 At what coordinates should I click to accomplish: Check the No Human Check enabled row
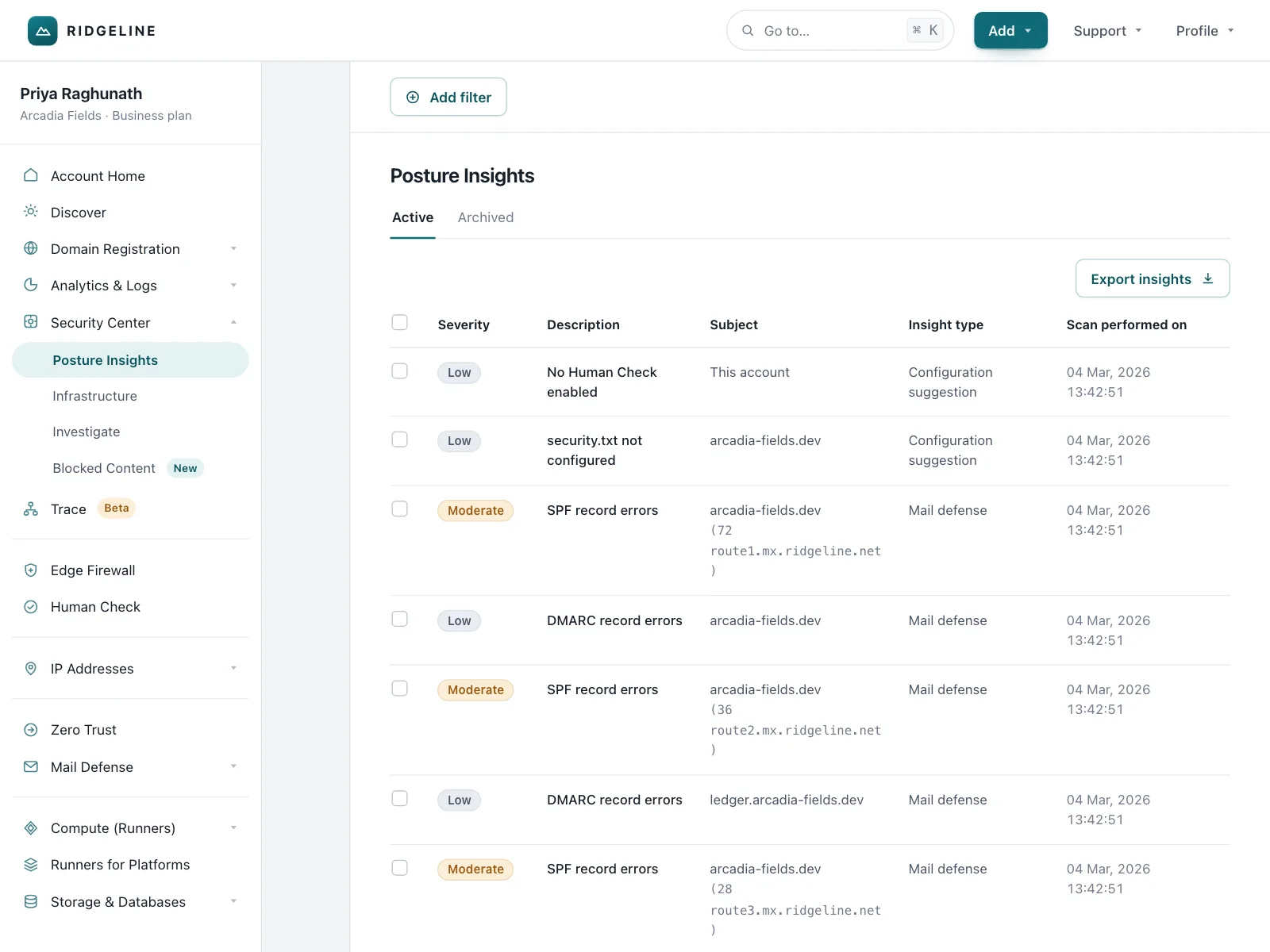click(x=400, y=371)
